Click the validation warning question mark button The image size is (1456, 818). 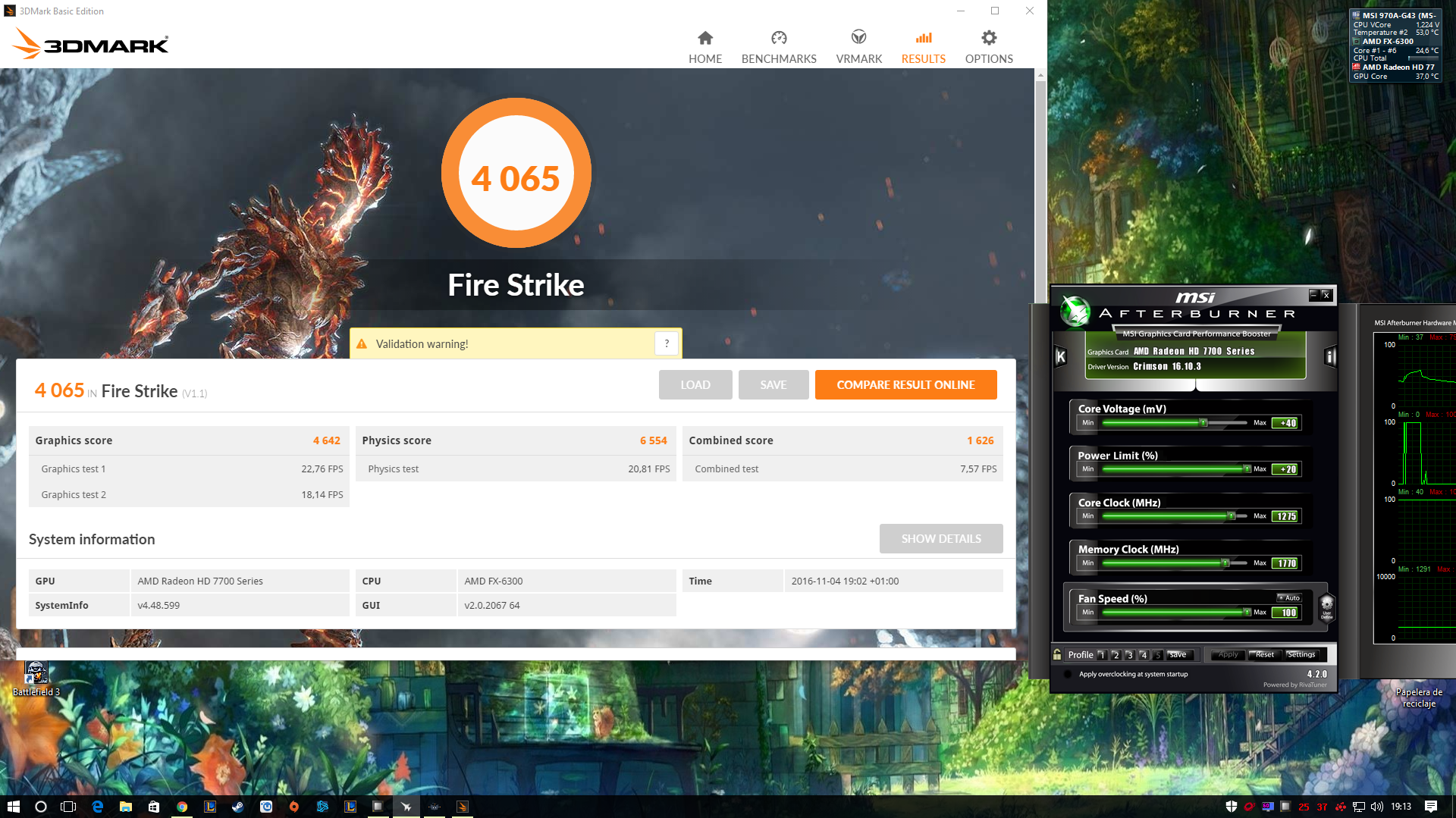(667, 343)
